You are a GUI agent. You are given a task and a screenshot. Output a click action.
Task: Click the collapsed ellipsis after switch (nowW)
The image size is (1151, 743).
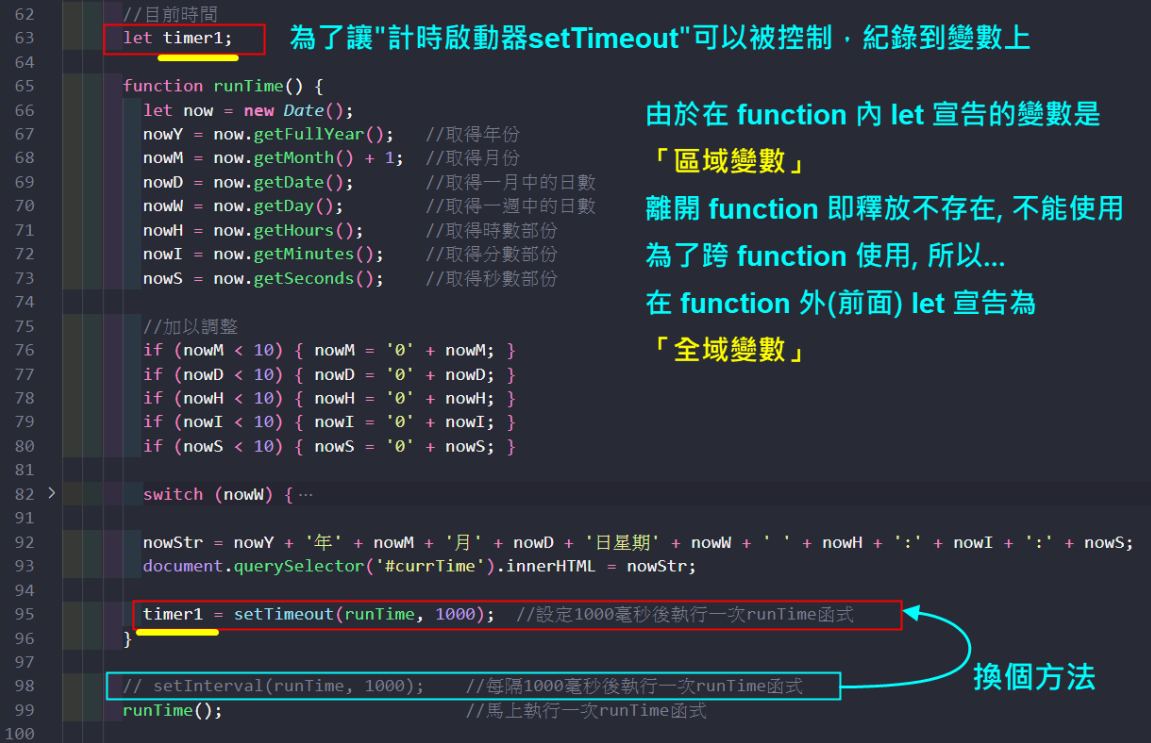(x=305, y=495)
